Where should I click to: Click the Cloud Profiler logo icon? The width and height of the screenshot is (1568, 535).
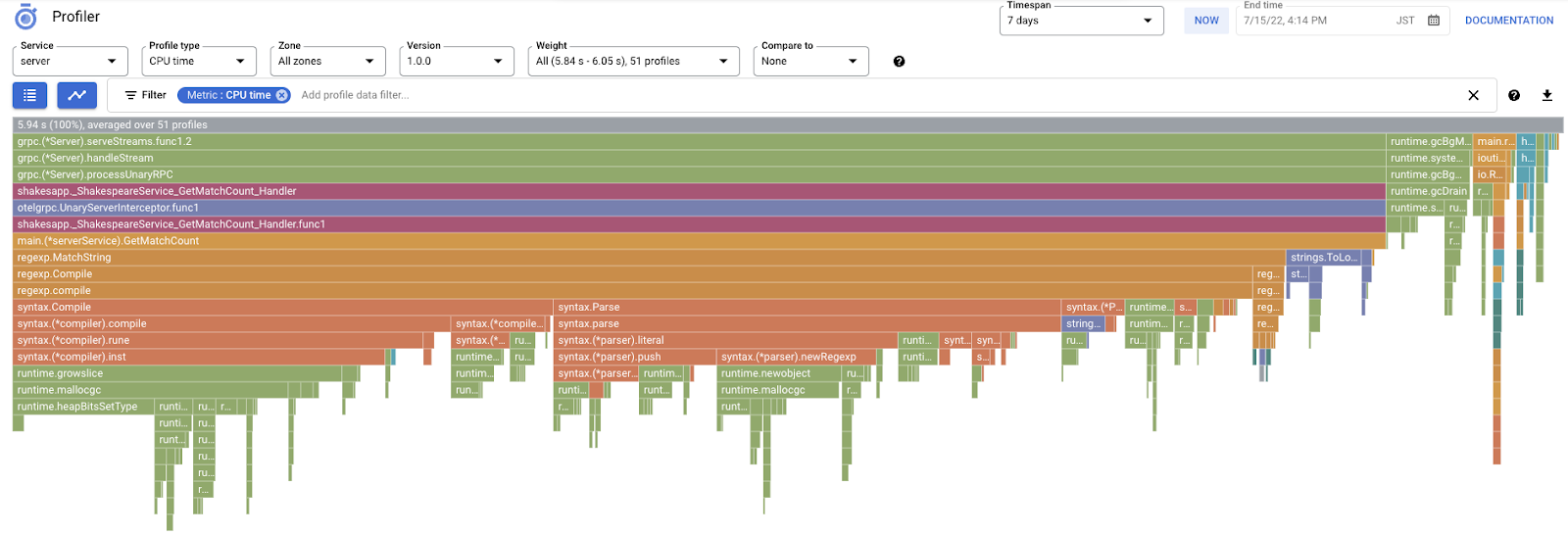25,17
